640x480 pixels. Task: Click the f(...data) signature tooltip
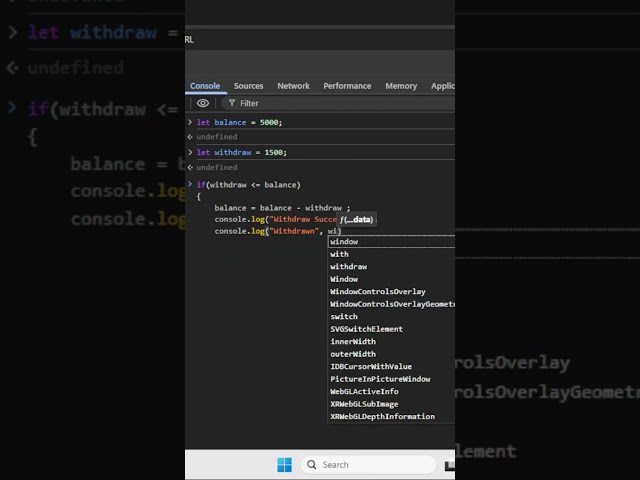(x=356, y=220)
